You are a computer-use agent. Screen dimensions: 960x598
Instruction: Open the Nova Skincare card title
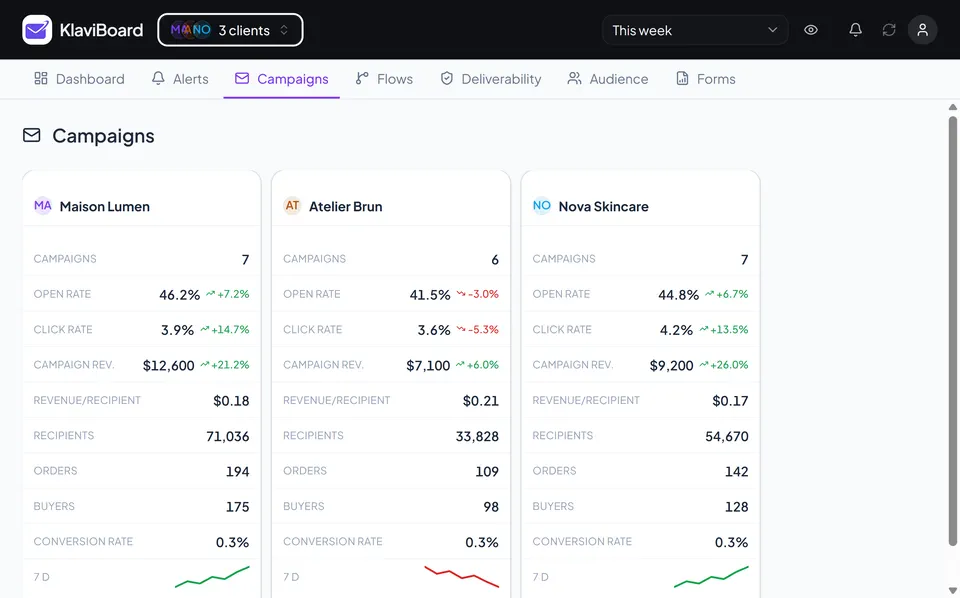point(603,207)
